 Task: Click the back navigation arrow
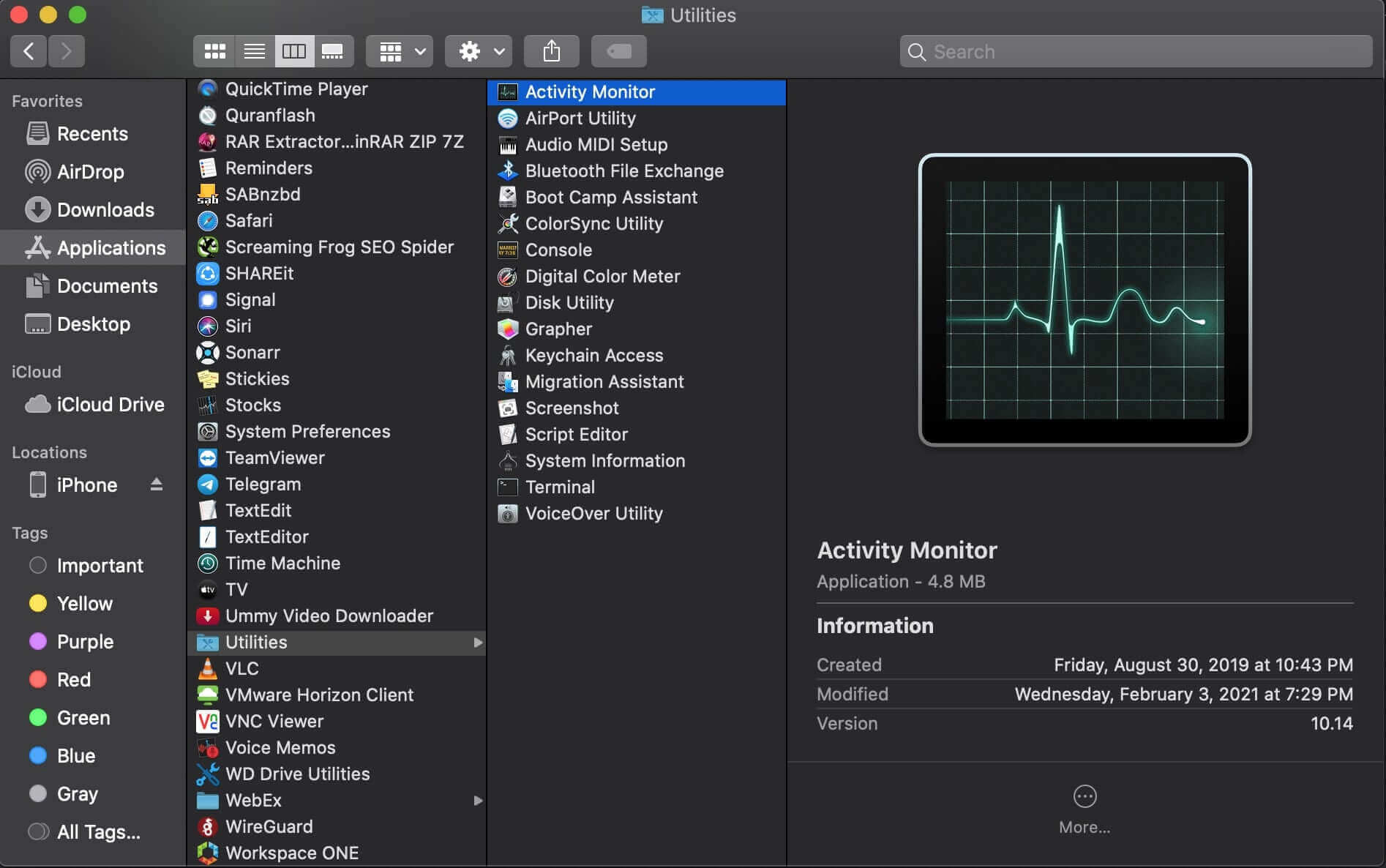click(x=29, y=51)
